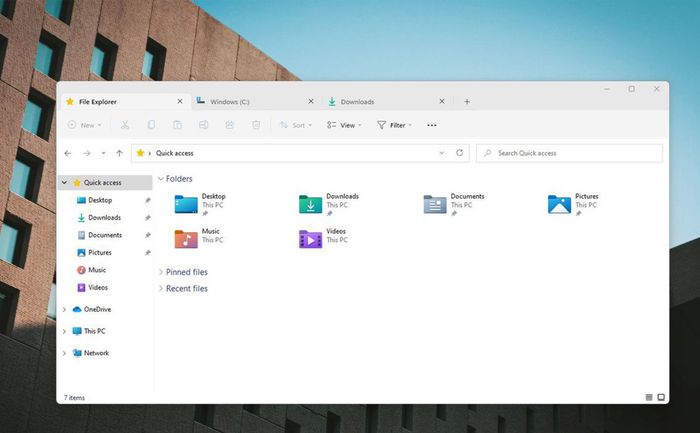Collapse the Quick access tree node
The image size is (700, 433).
coord(65,183)
